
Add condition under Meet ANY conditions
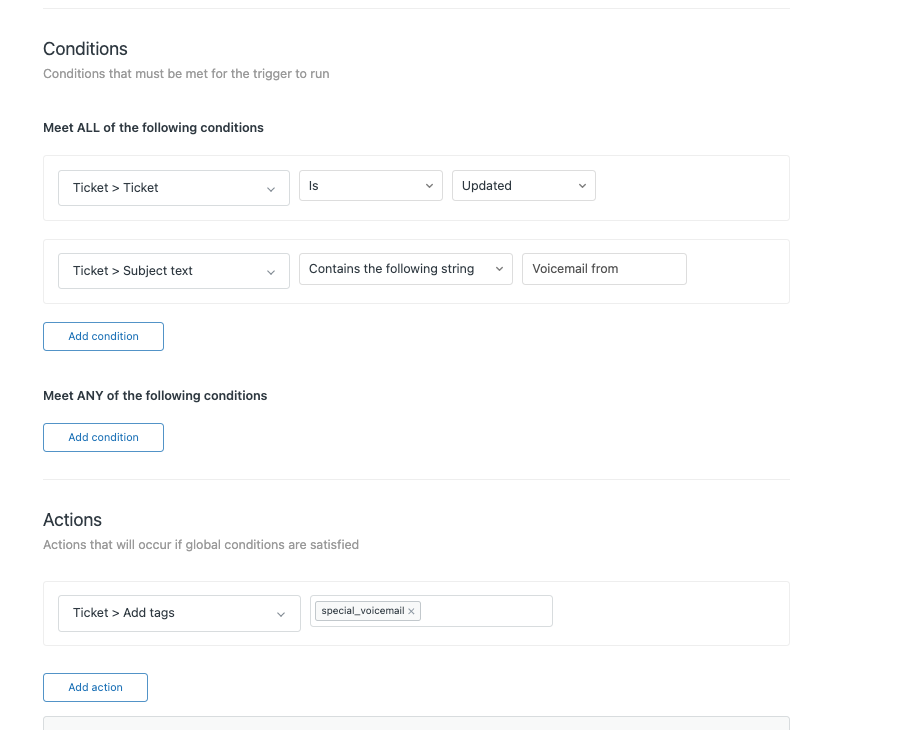103,438
